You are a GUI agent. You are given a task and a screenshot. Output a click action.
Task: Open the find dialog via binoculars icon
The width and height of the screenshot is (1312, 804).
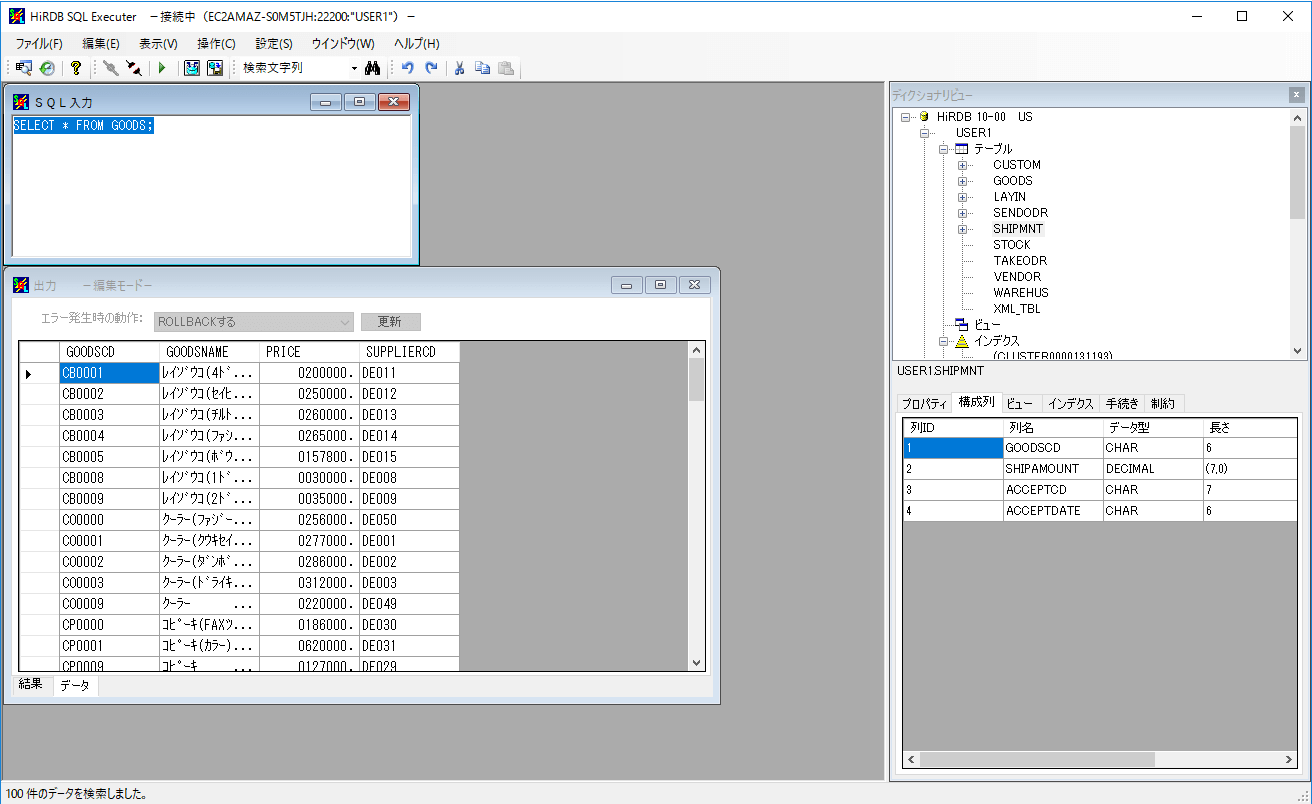pyautogui.click(x=373, y=67)
